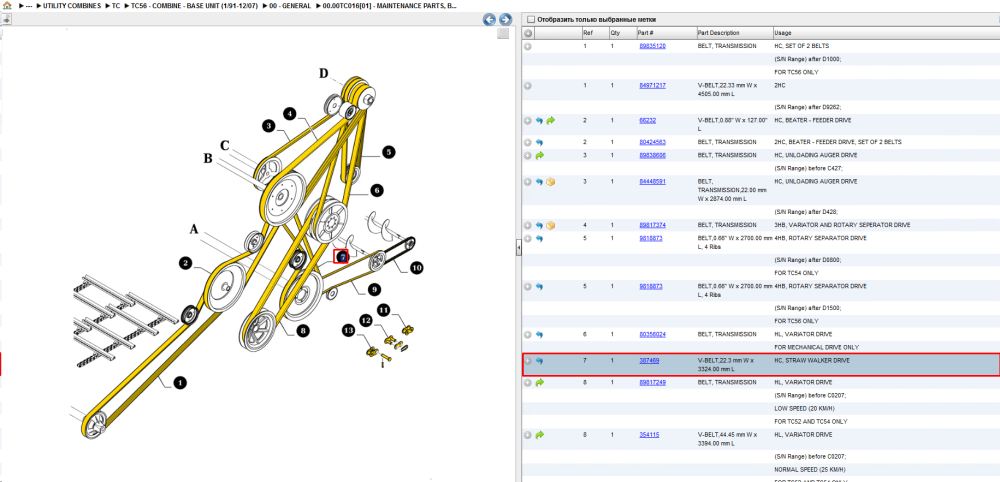
Task: Select callout bubble 3 in the diagram
Action: pyautogui.click(x=269, y=126)
